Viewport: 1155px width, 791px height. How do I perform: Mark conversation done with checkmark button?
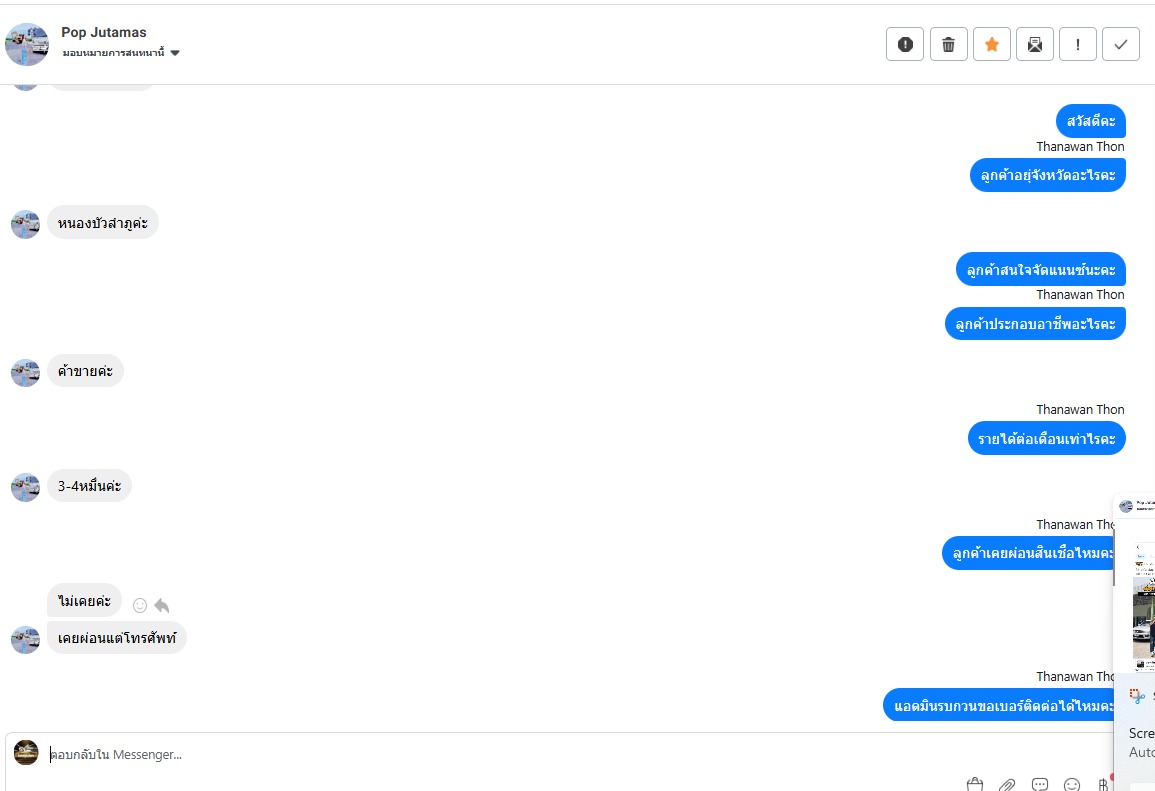pyautogui.click(x=1121, y=44)
